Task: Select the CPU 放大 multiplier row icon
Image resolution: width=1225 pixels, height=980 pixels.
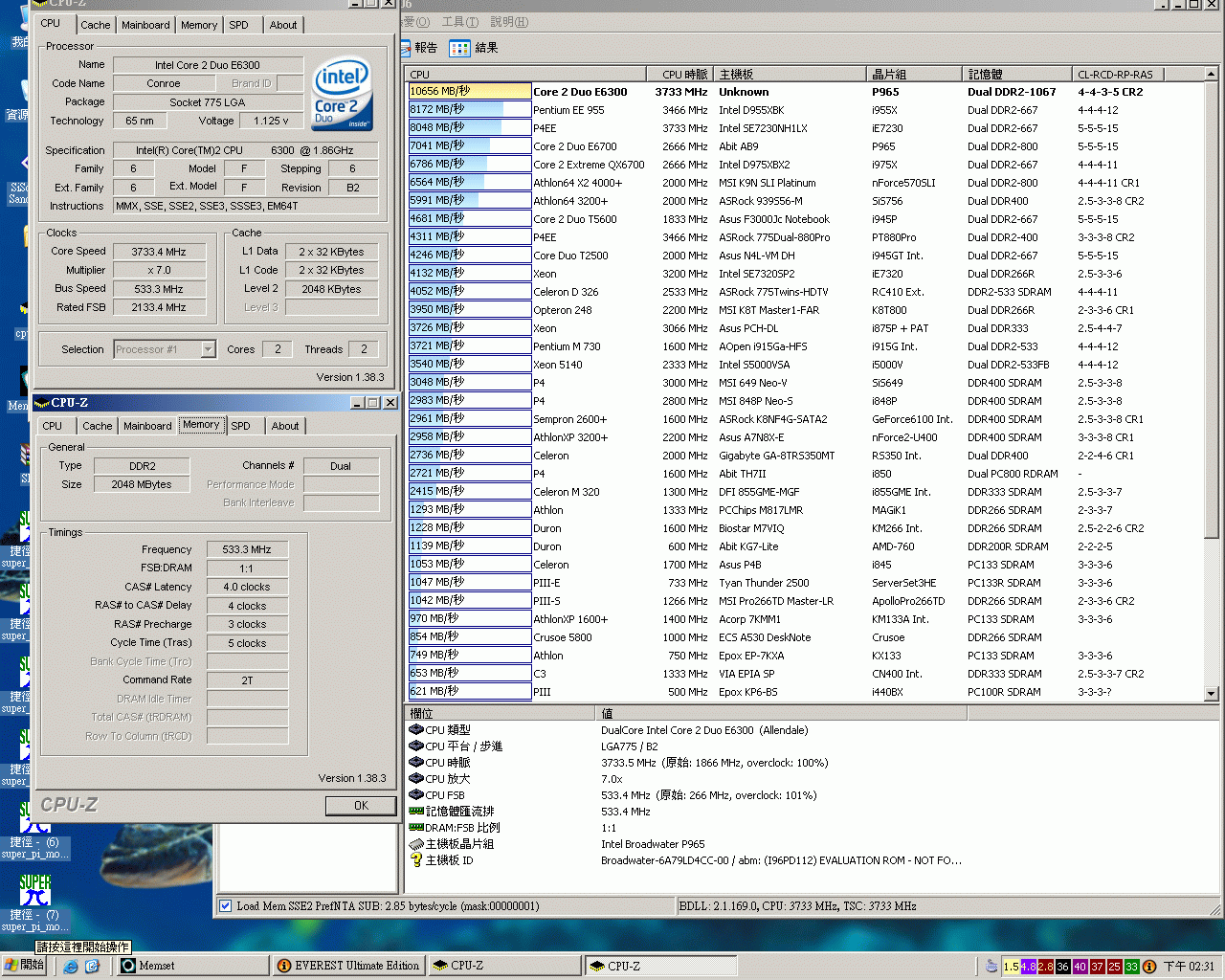Action: click(416, 778)
